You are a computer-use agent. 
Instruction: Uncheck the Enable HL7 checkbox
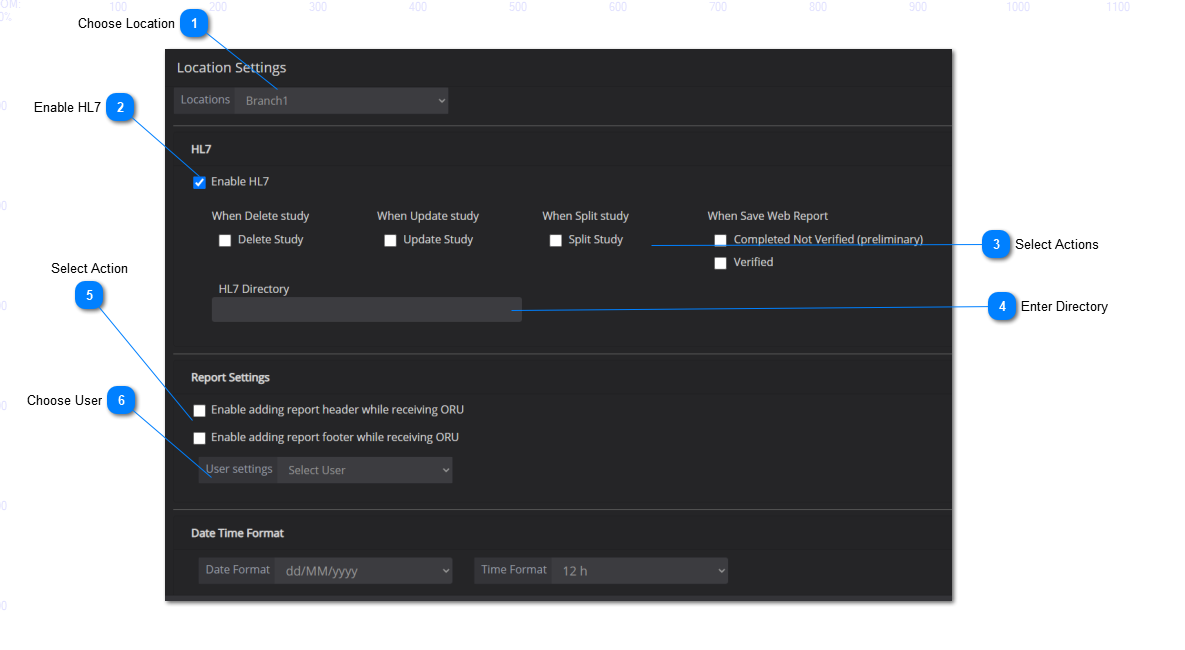(x=200, y=182)
